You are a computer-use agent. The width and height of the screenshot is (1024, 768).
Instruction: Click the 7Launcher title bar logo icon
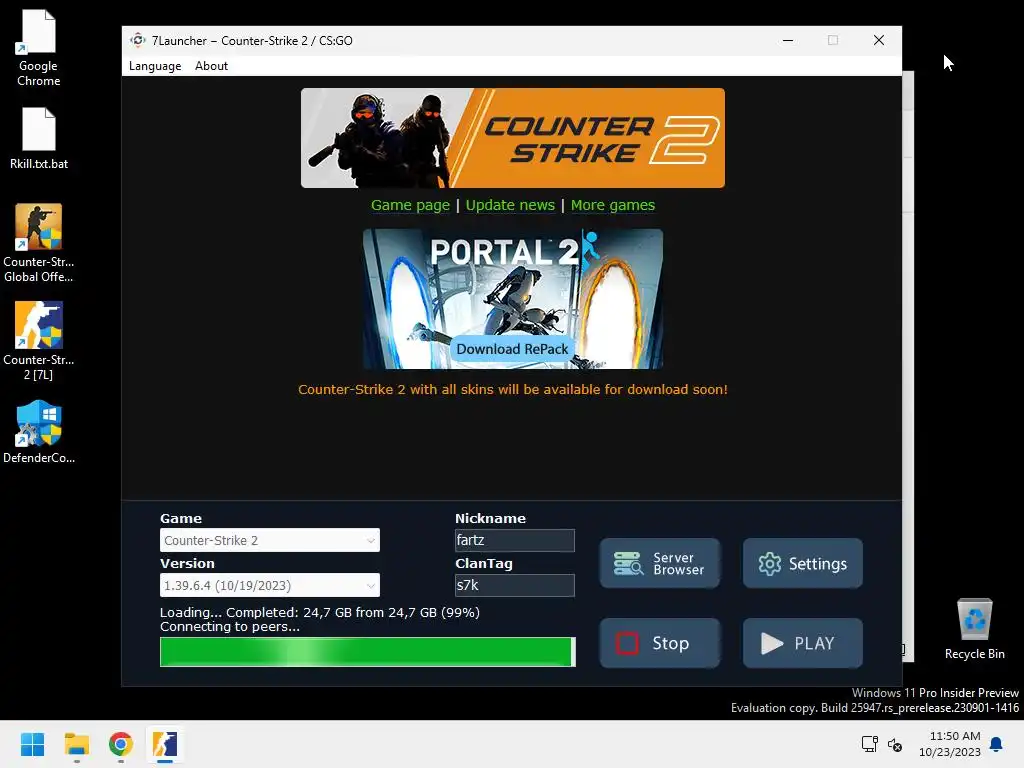click(x=138, y=40)
